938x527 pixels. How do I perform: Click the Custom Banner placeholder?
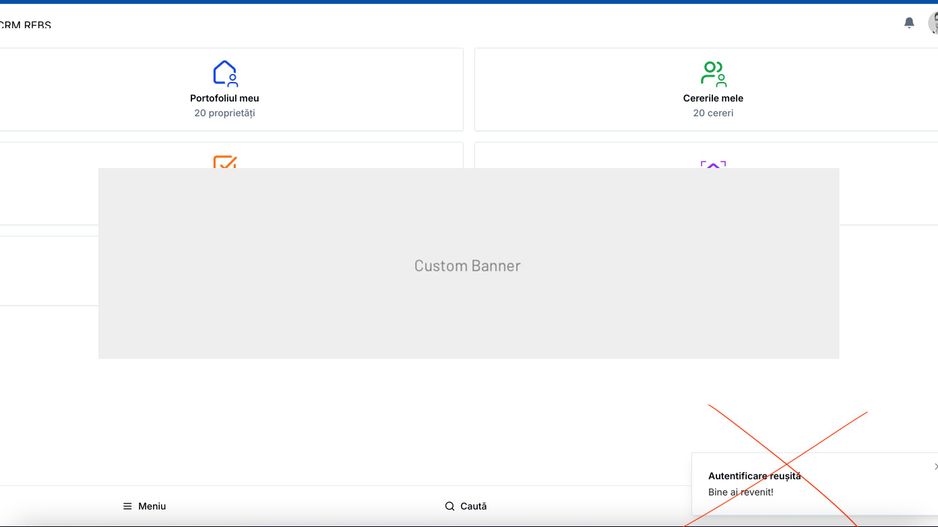click(x=468, y=264)
